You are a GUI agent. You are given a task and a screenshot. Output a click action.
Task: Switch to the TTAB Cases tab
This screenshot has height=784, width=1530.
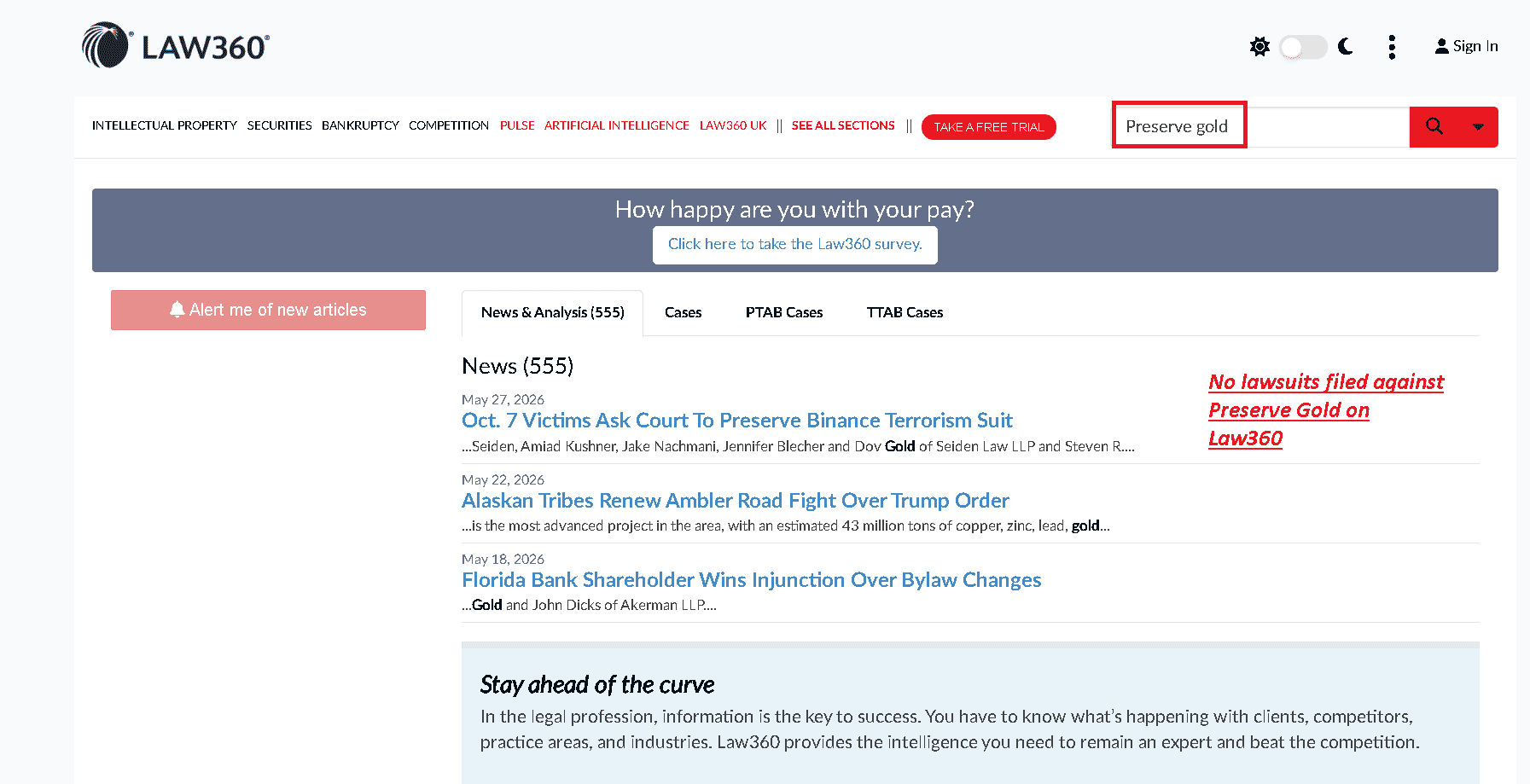pyautogui.click(x=905, y=313)
